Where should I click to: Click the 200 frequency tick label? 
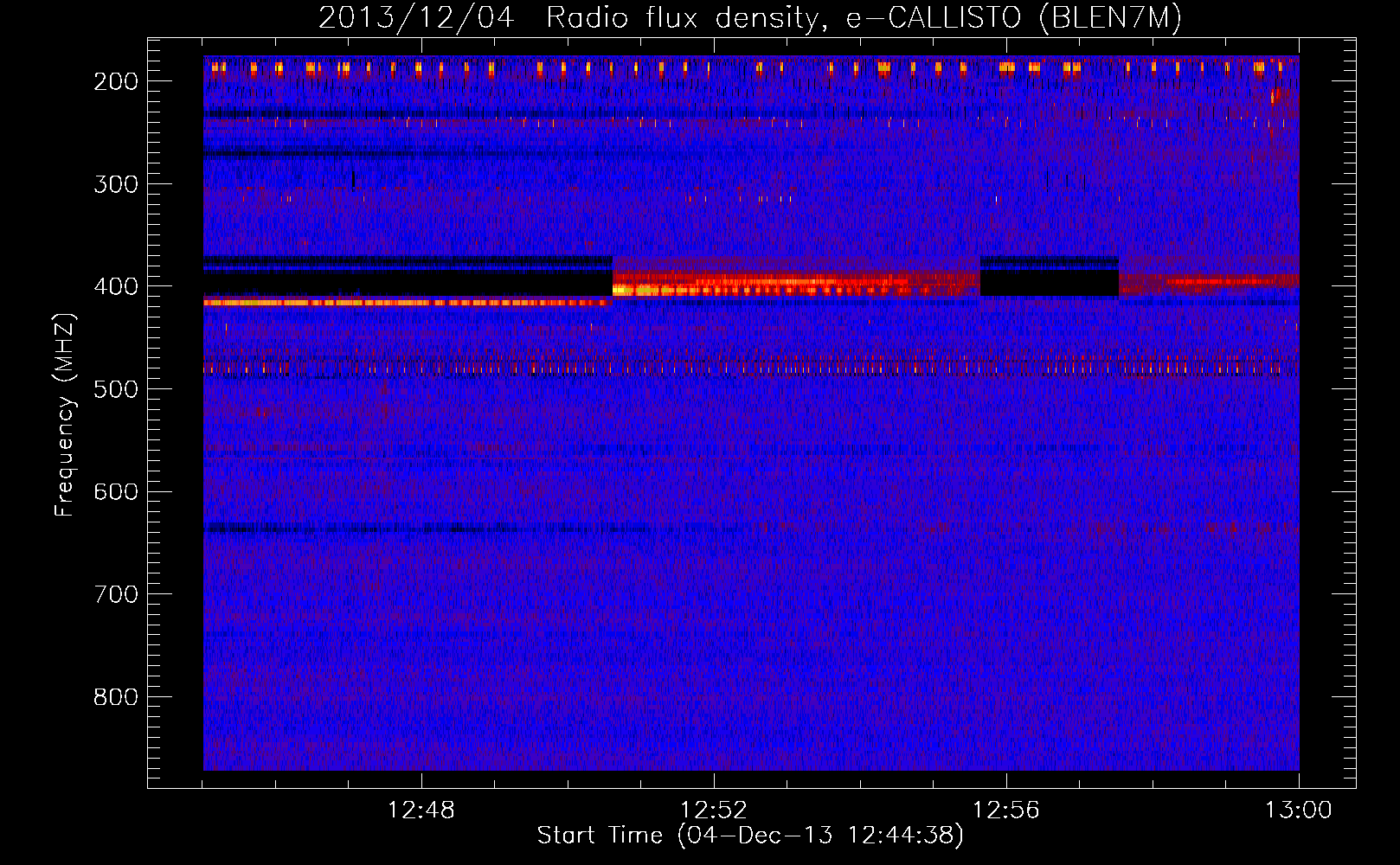click(116, 81)
